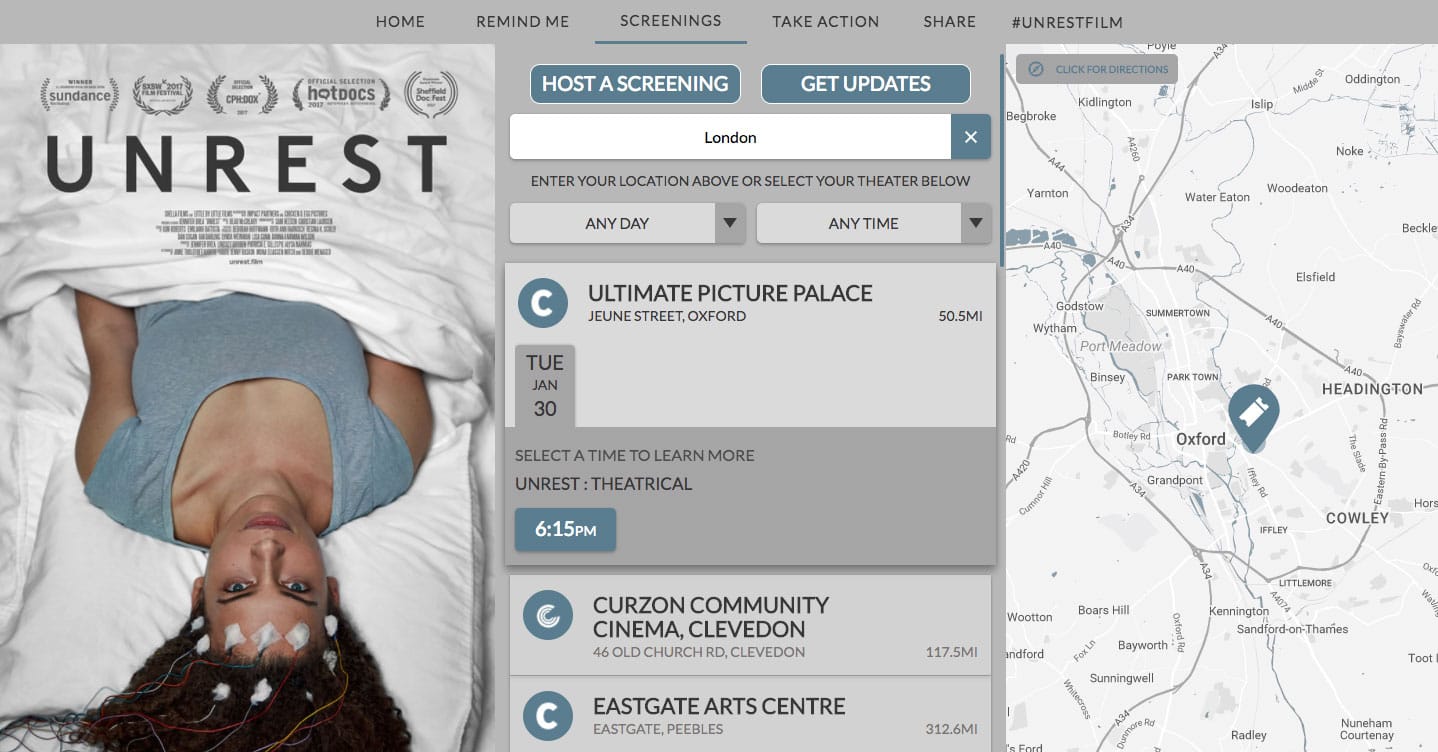The width and height of the screenshot is (1438, 752).
Task: Click the Curzon Community Cinema logo icon
Action: [548, 616]
